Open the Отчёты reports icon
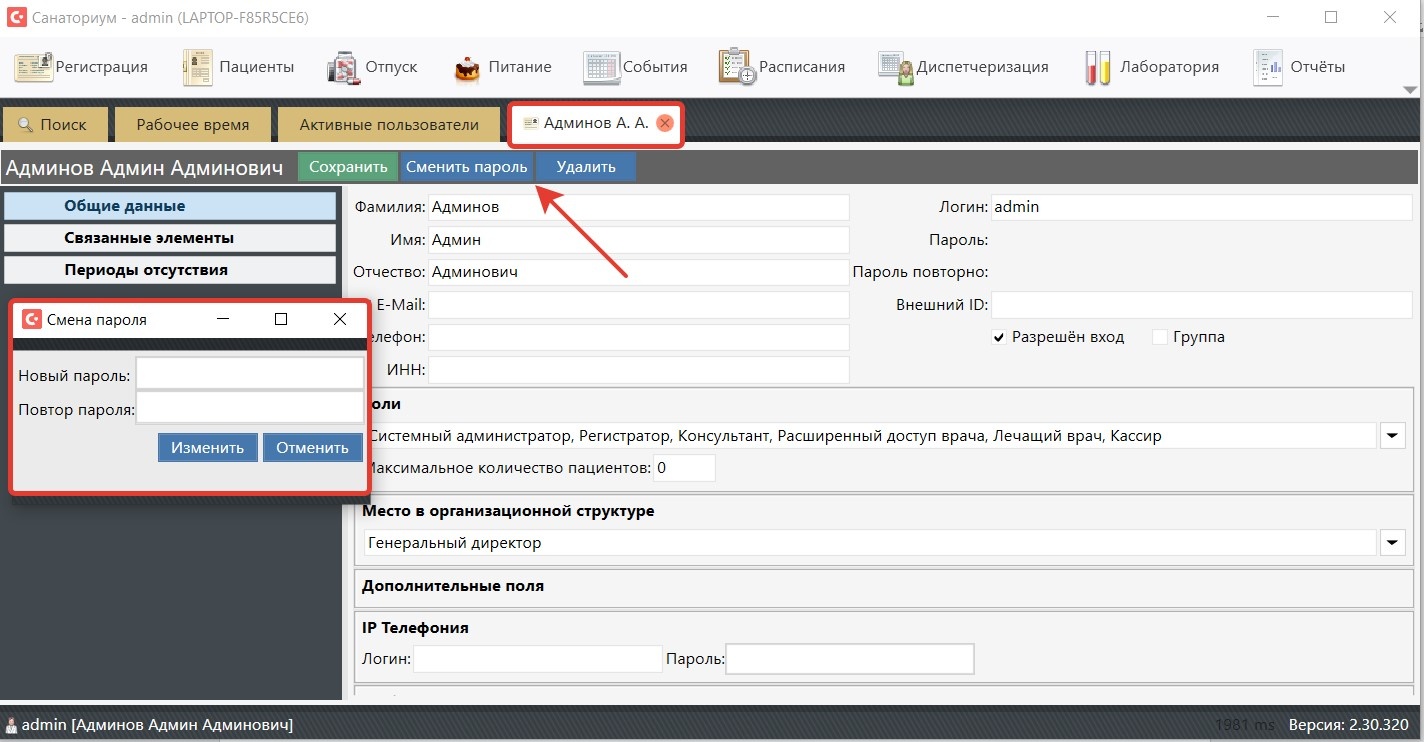This screenshot has height=742, width=1424. [x=1267, y=67]
